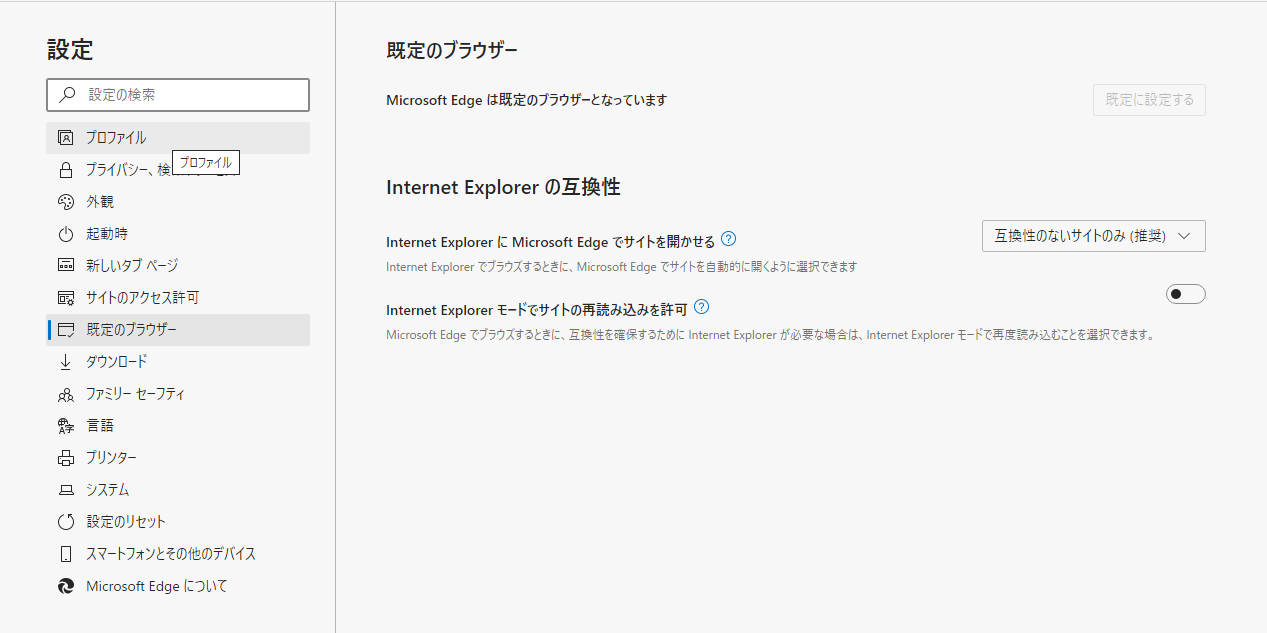Open the 外観 settings section
The height and width of the screenshot is (633, 1267).
coord(178,202)
